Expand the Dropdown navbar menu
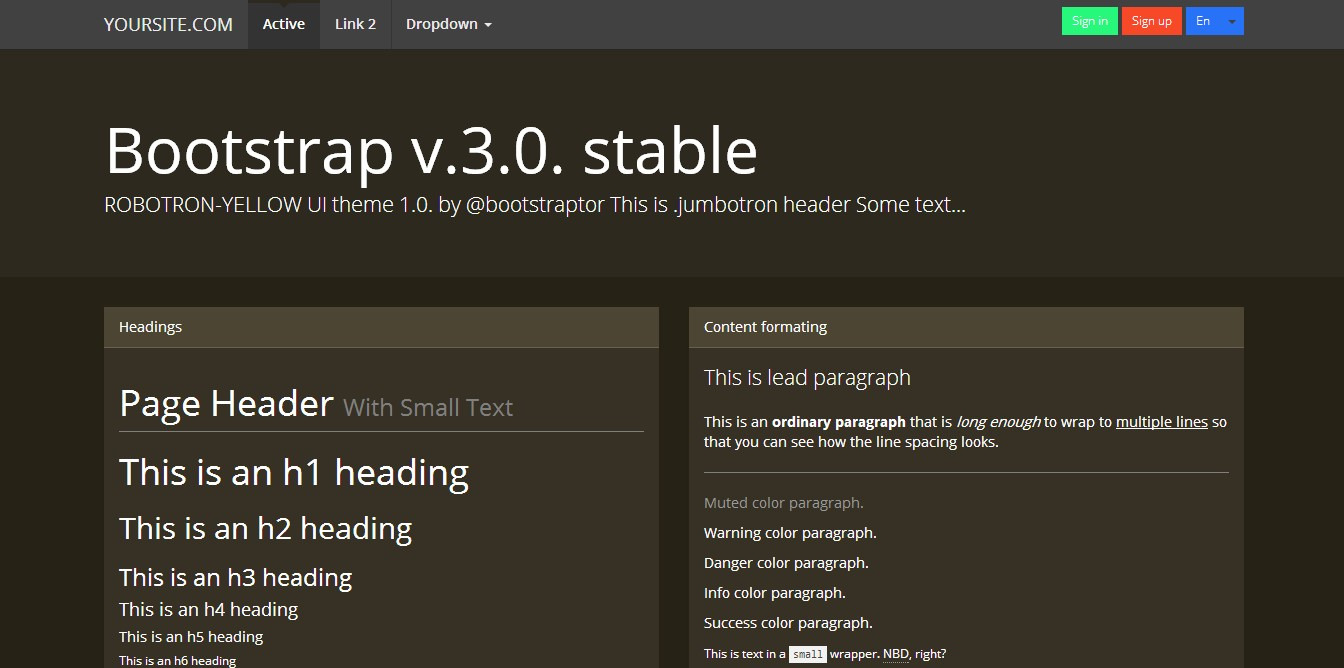 (x=448, y=24)
